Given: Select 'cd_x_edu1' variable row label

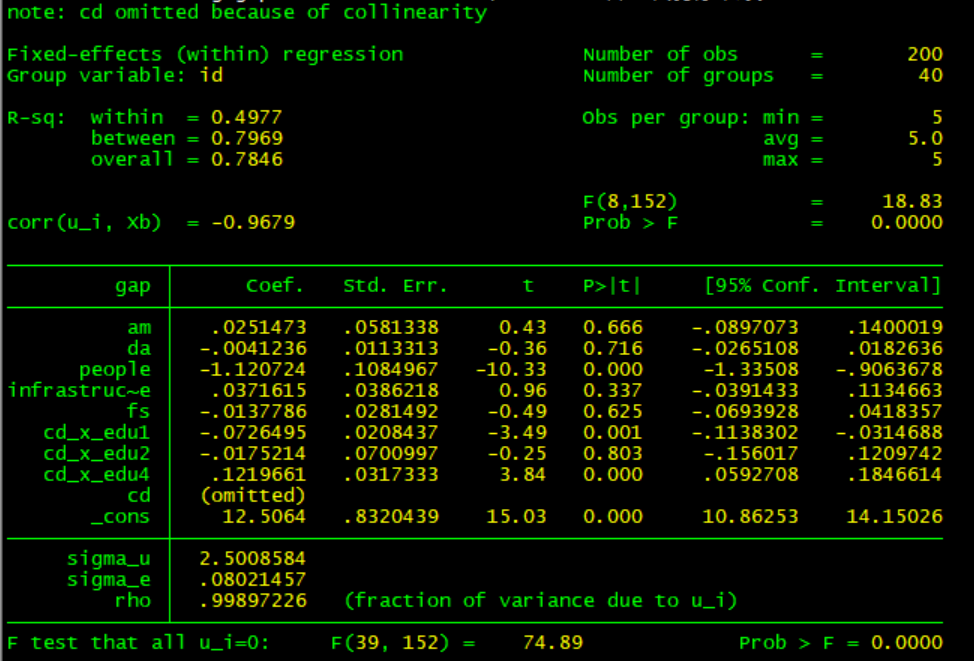Looking at the screenshot, I should pos(97,433).
